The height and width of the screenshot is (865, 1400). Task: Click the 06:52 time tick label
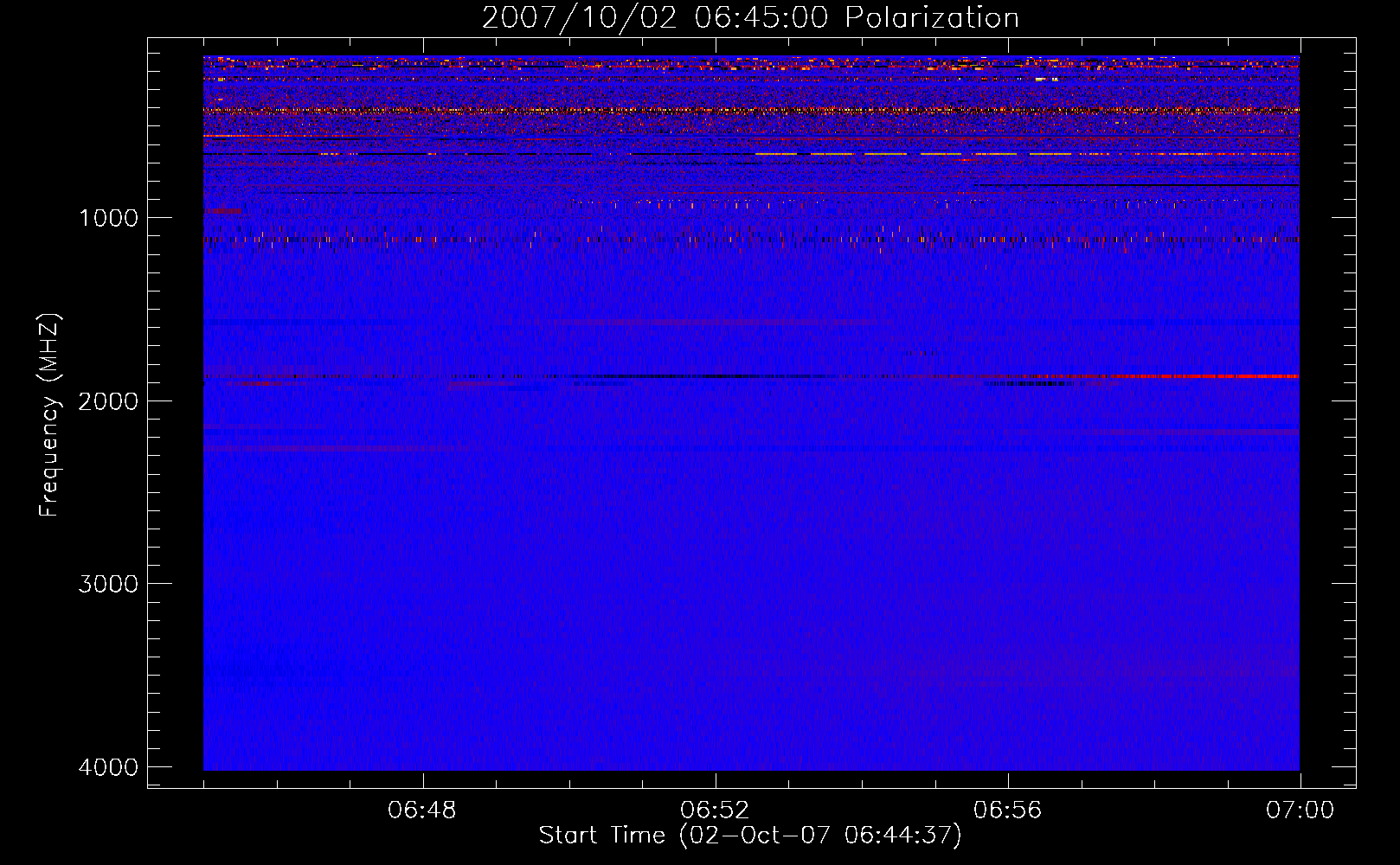(715, 811)
